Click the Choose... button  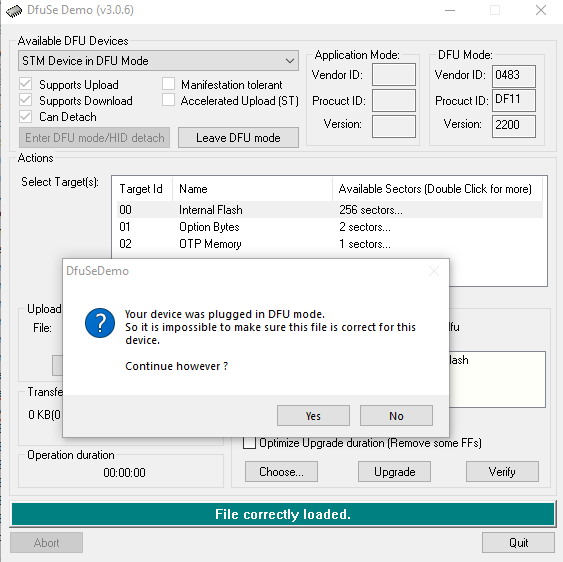click(x=281, y=472)
